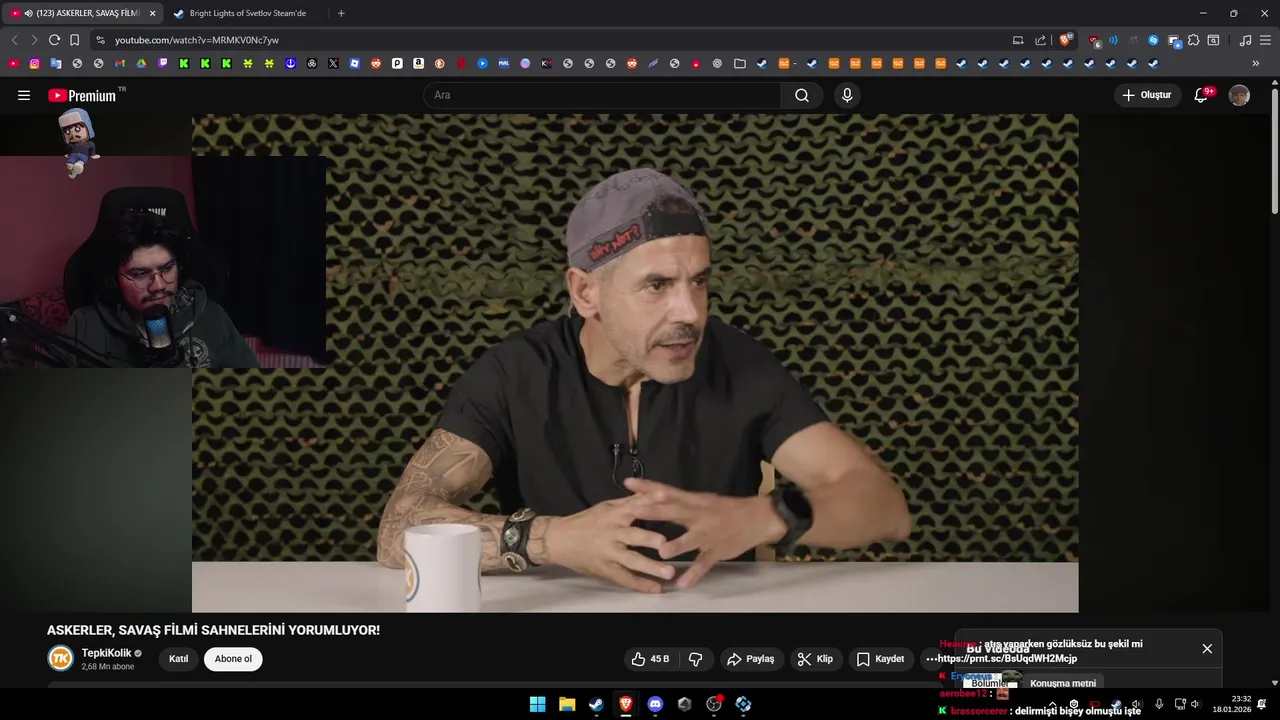Expand hidden bookmarks chevron
1280x720 pixels.
(x=1256, y=63)
